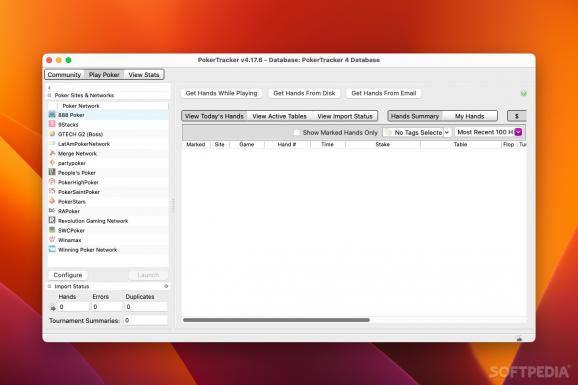The height and width of the screenshot is (385, 578).
Task: Click the panel splitter handle between panes
Action: (x=173, y=206)
